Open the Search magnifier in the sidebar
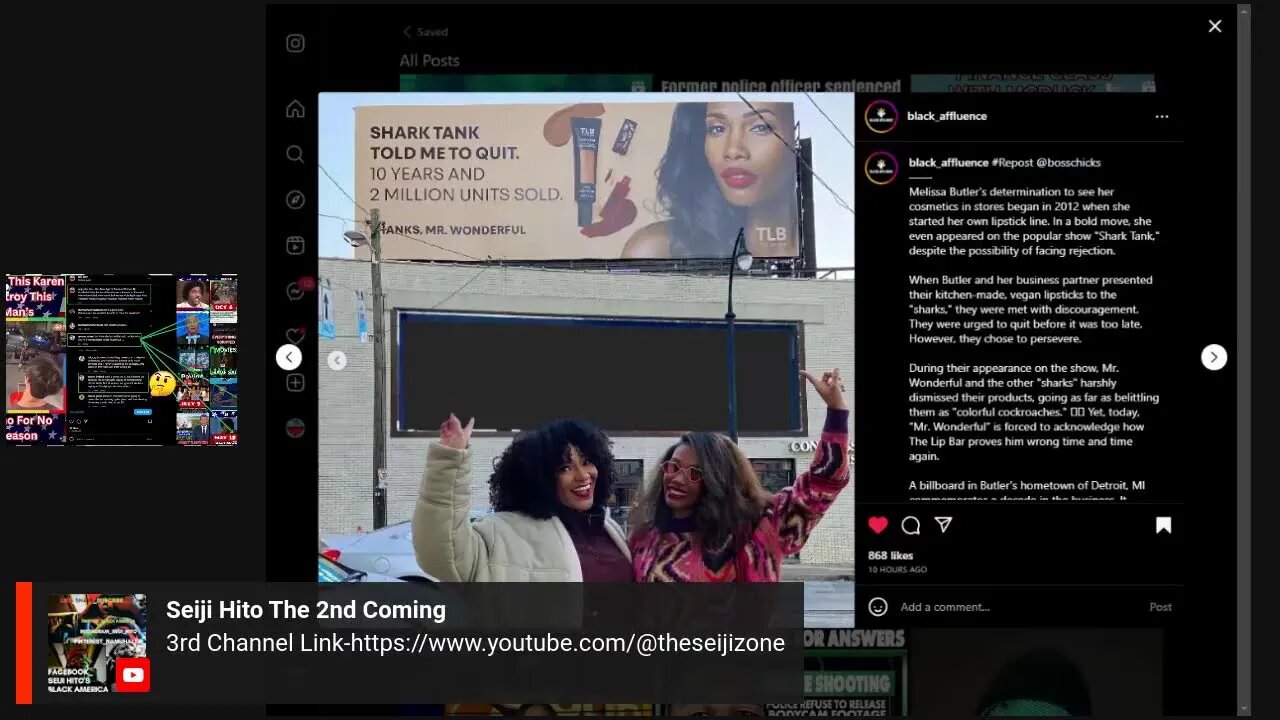Screen dimensions: 1280x720 (x=295, y=154)
